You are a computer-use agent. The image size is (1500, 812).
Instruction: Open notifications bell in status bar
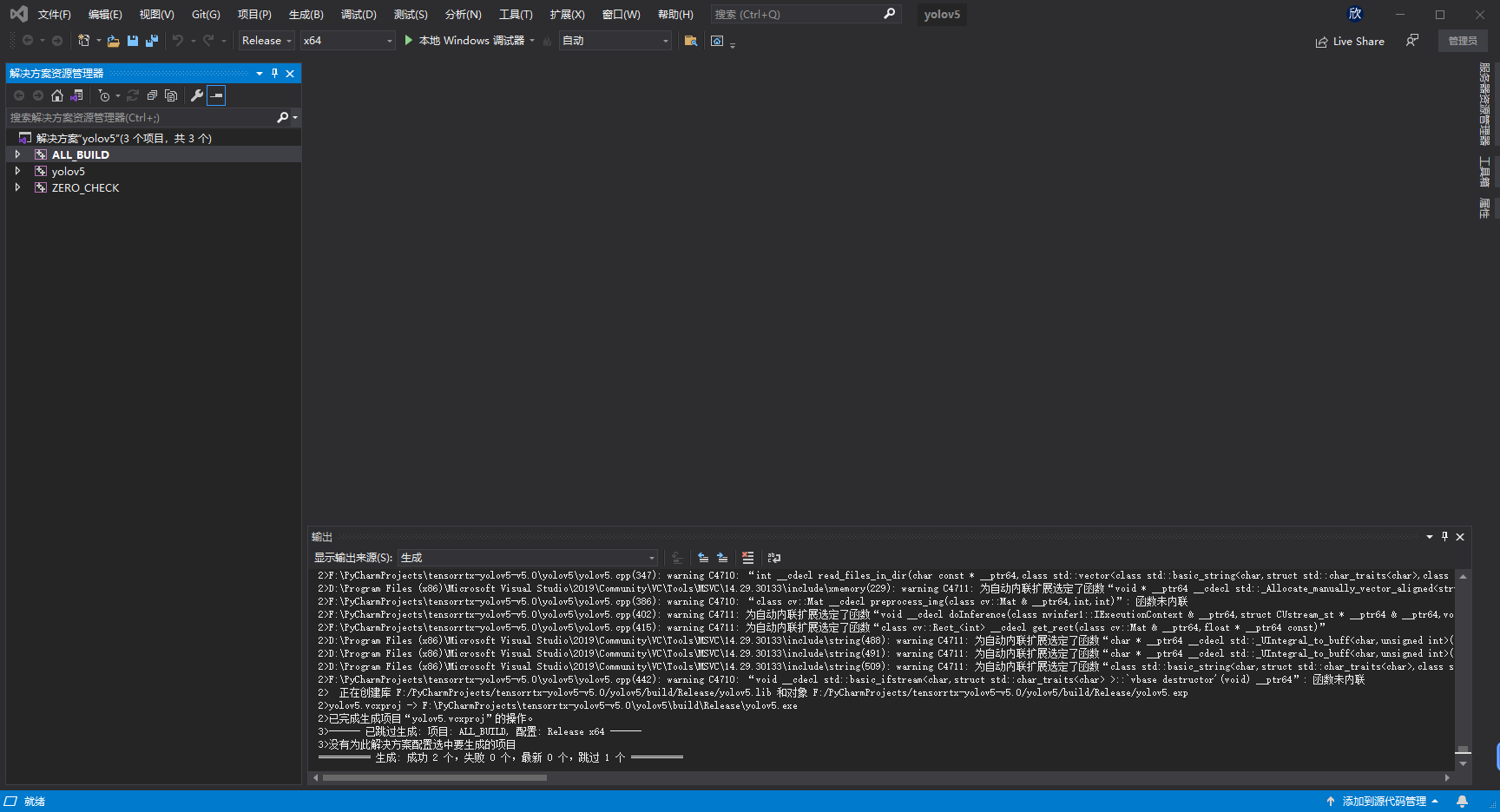(x=1462, y=802)
